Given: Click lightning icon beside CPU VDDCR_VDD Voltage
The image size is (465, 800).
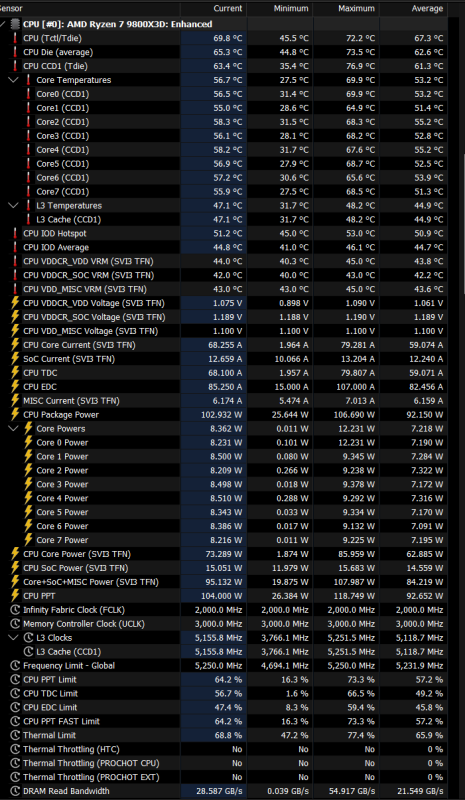Looking at the screenshot, I should click(15, 303).
